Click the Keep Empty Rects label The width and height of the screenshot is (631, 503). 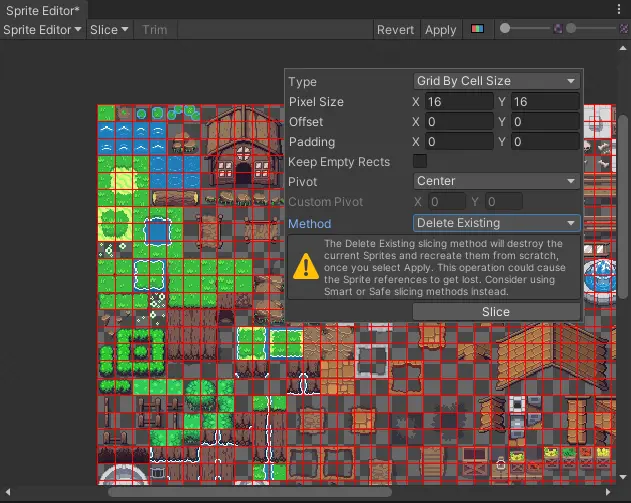pos(339,162)
